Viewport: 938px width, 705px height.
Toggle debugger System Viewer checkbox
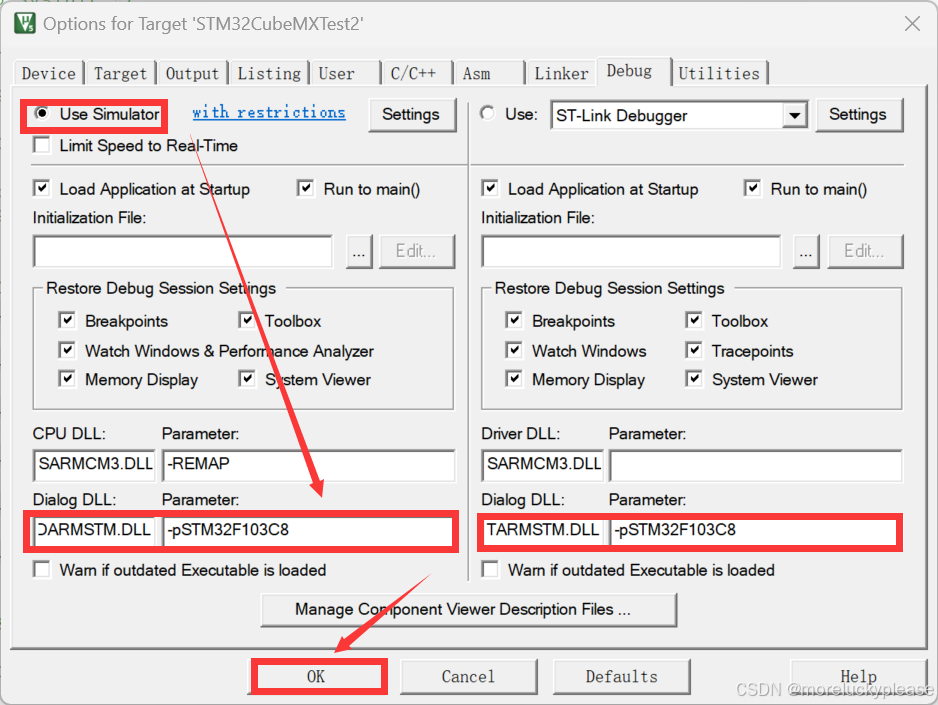point(694,379)
